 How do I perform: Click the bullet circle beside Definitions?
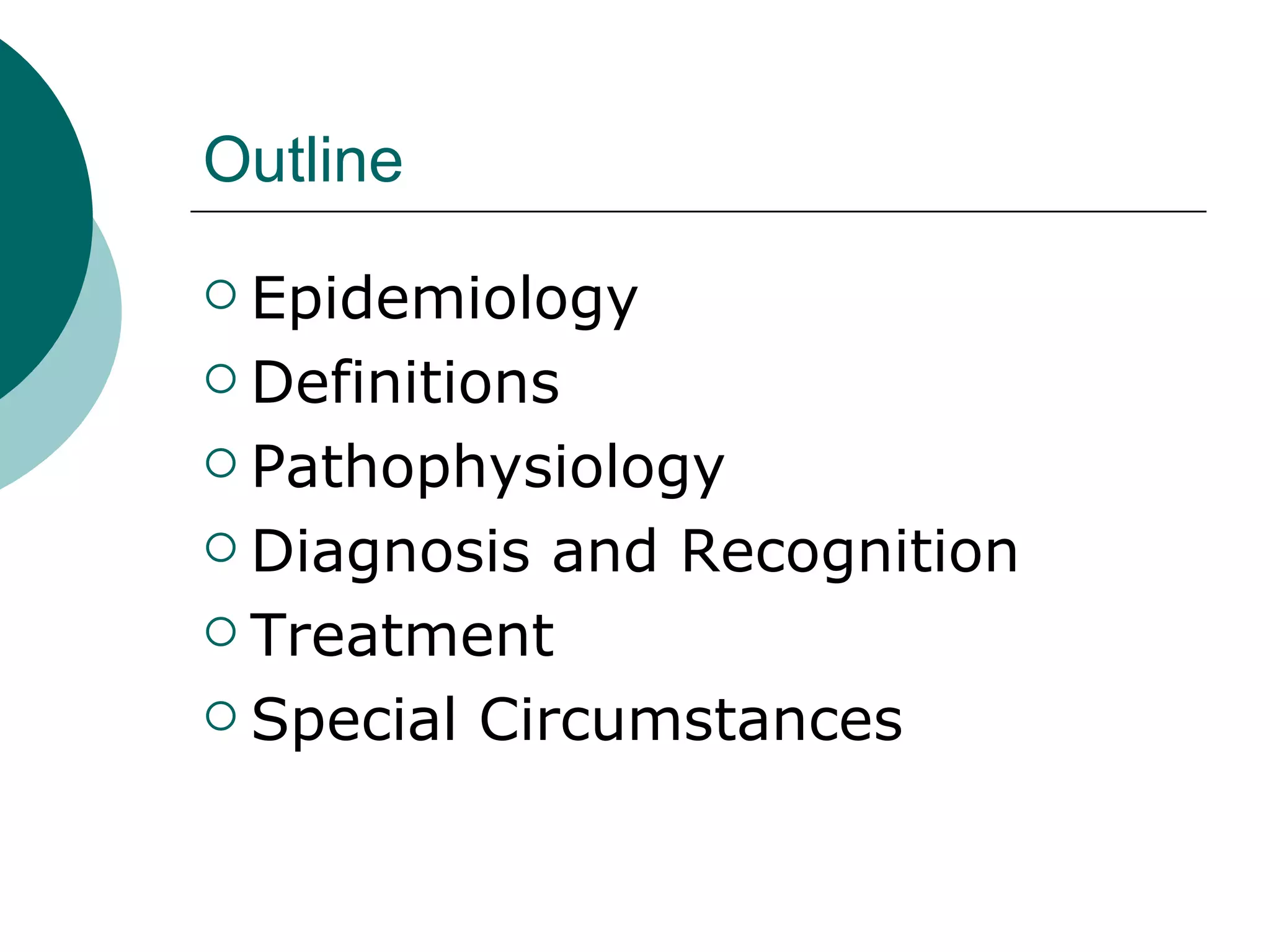tap(221, 379)
